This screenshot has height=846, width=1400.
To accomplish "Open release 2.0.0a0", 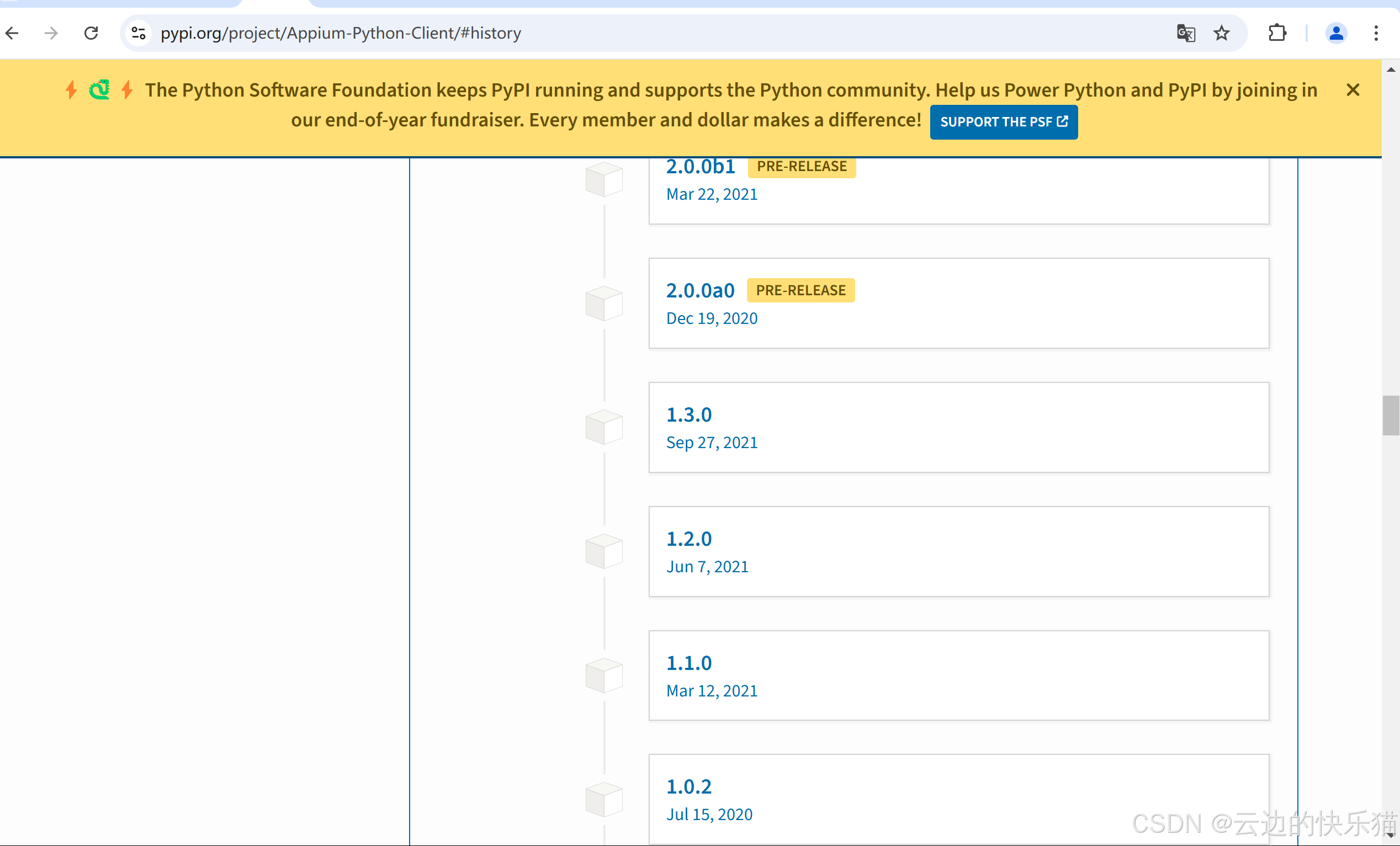I will click(958, 304).
